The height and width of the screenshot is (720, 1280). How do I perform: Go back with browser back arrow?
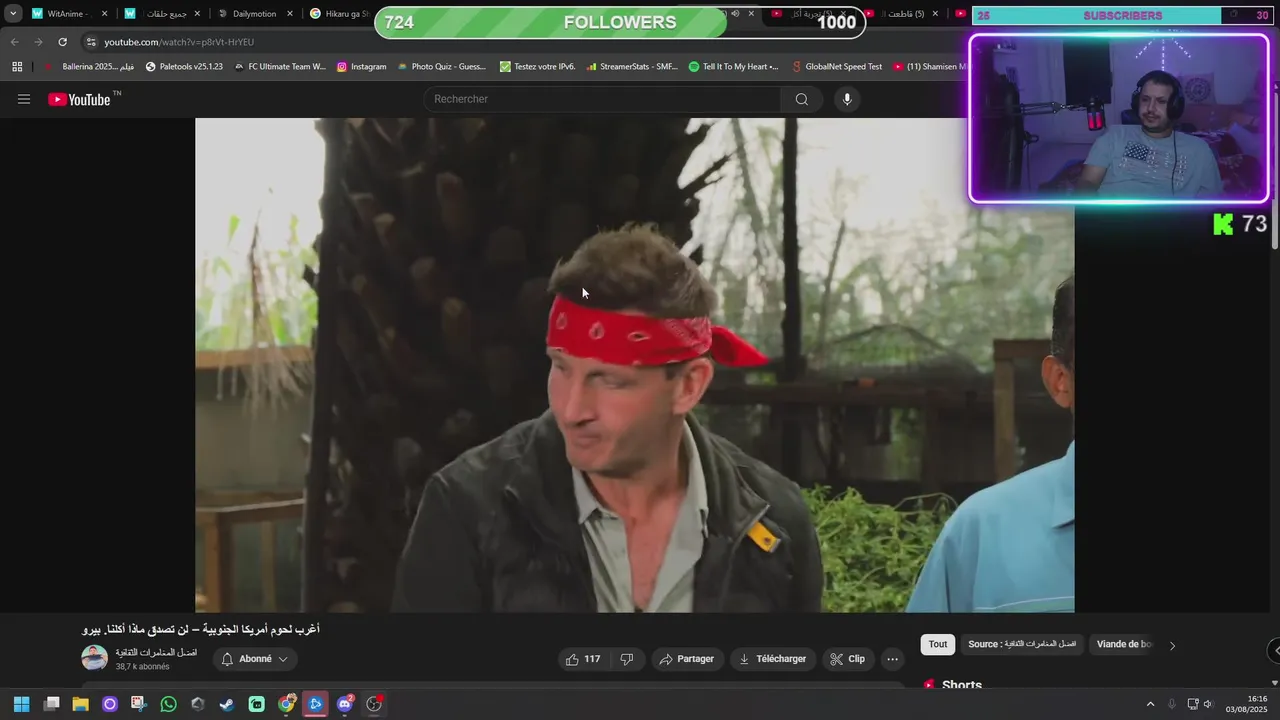click(14, 42)
